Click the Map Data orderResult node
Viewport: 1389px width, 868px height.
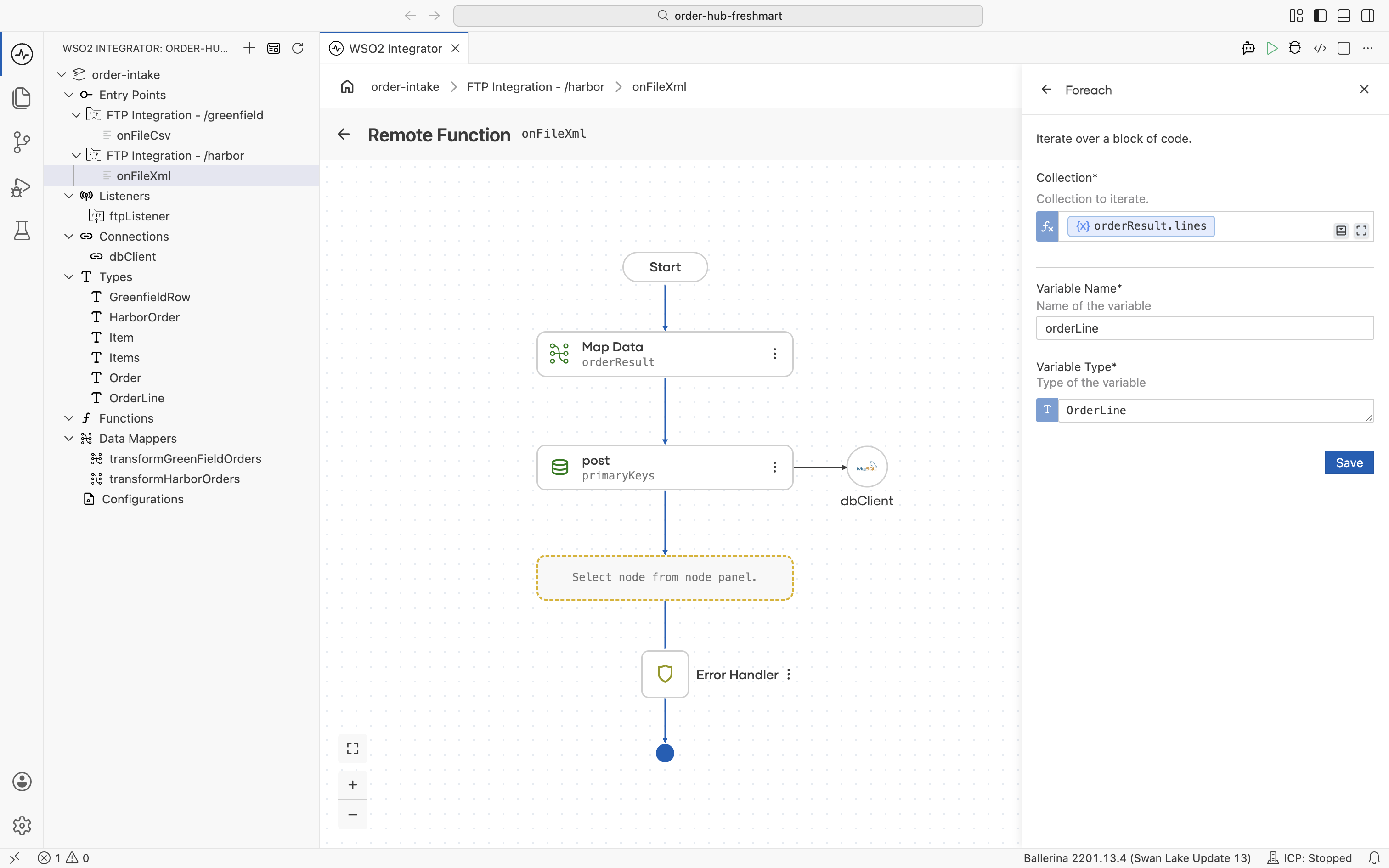[665, 354]
